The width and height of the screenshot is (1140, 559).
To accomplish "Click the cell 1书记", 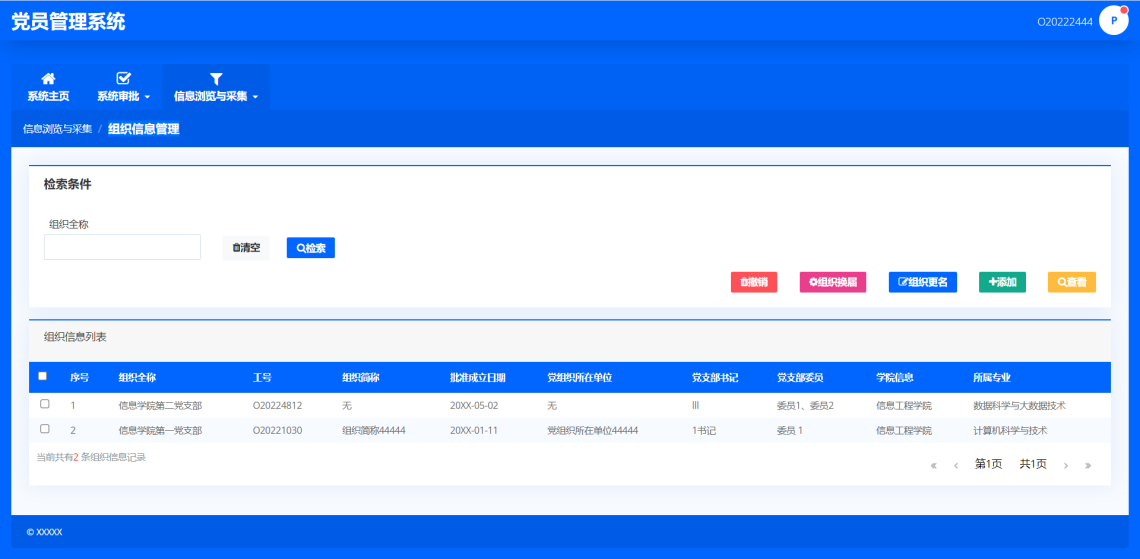I will pyautogui.click(x=704, y=430).
